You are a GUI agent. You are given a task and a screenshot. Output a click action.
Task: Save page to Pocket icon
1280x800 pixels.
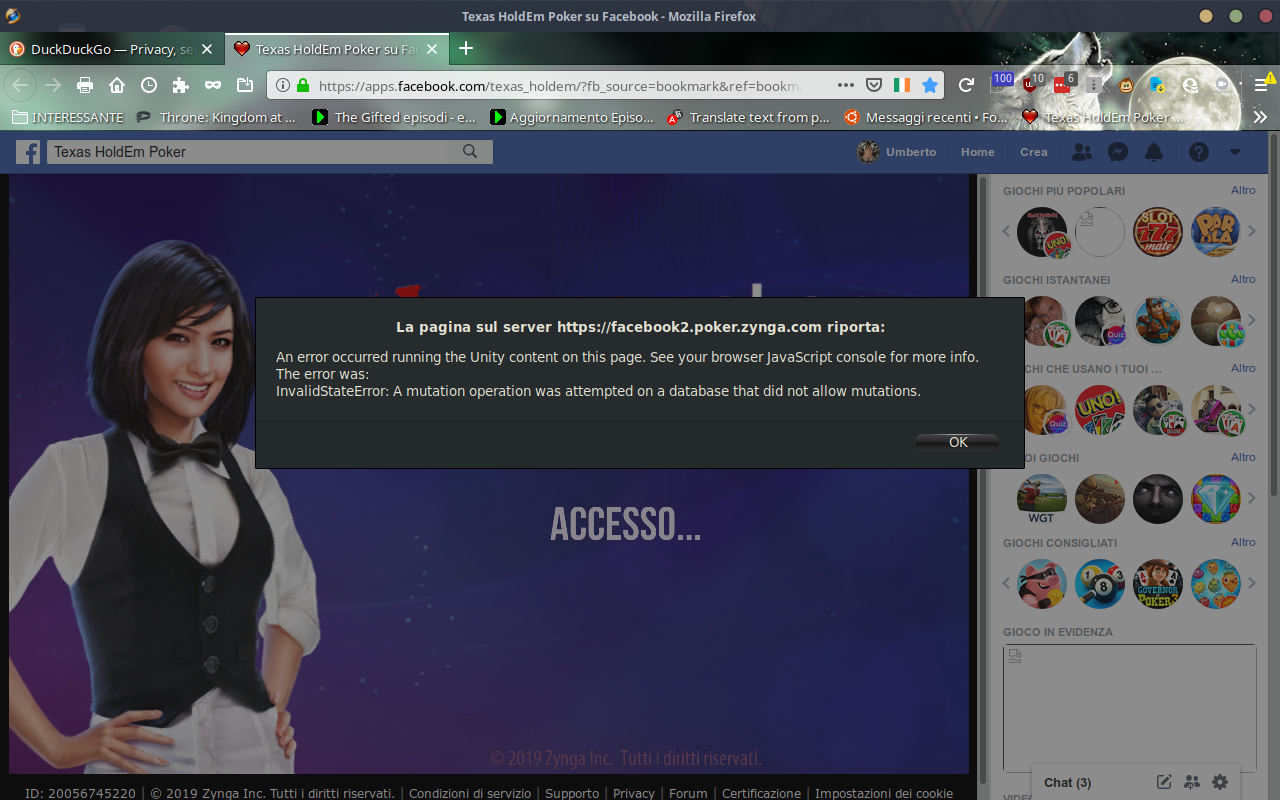pos(874,85)
